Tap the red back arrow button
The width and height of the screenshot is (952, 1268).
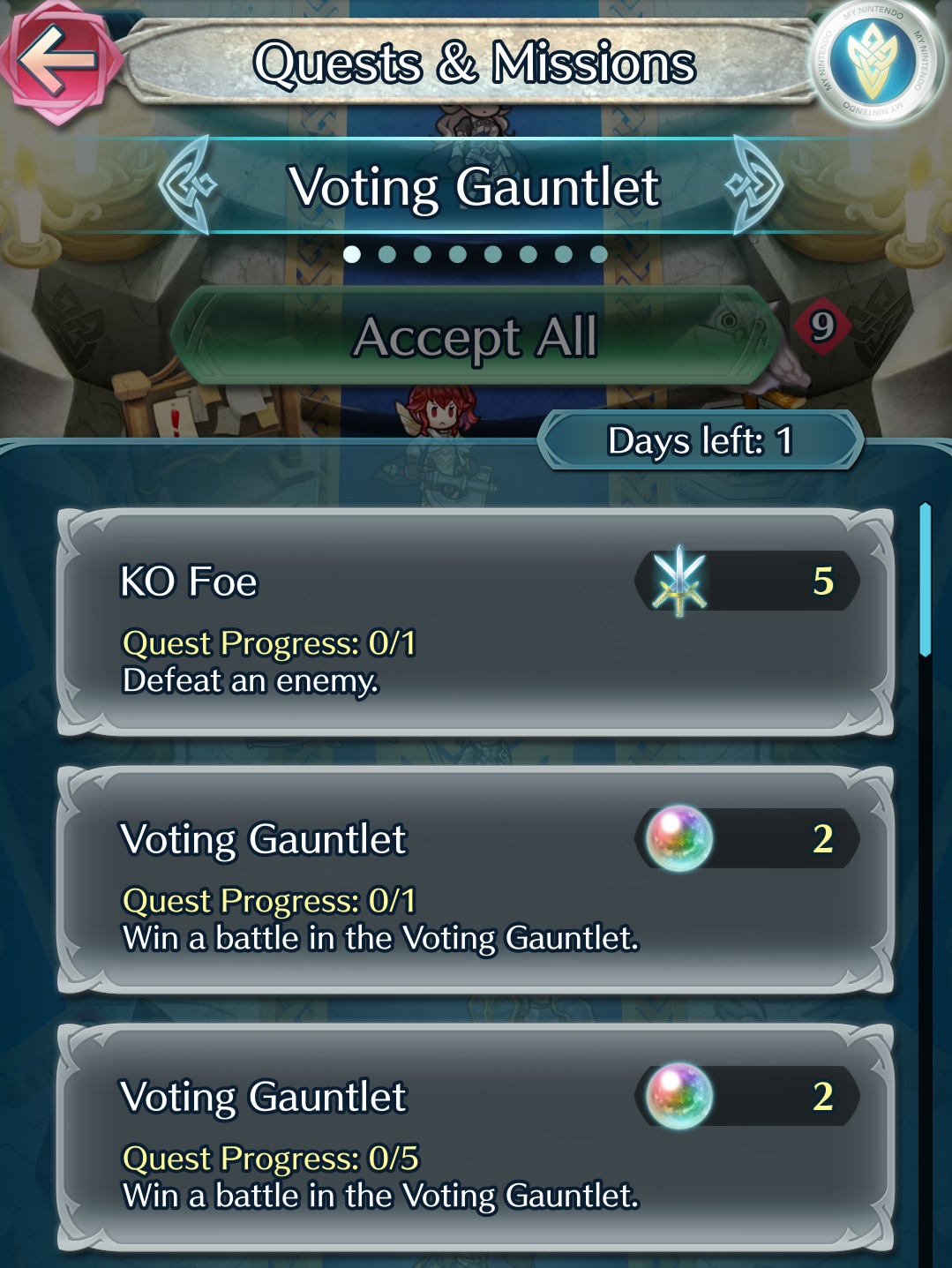point(59,60)
